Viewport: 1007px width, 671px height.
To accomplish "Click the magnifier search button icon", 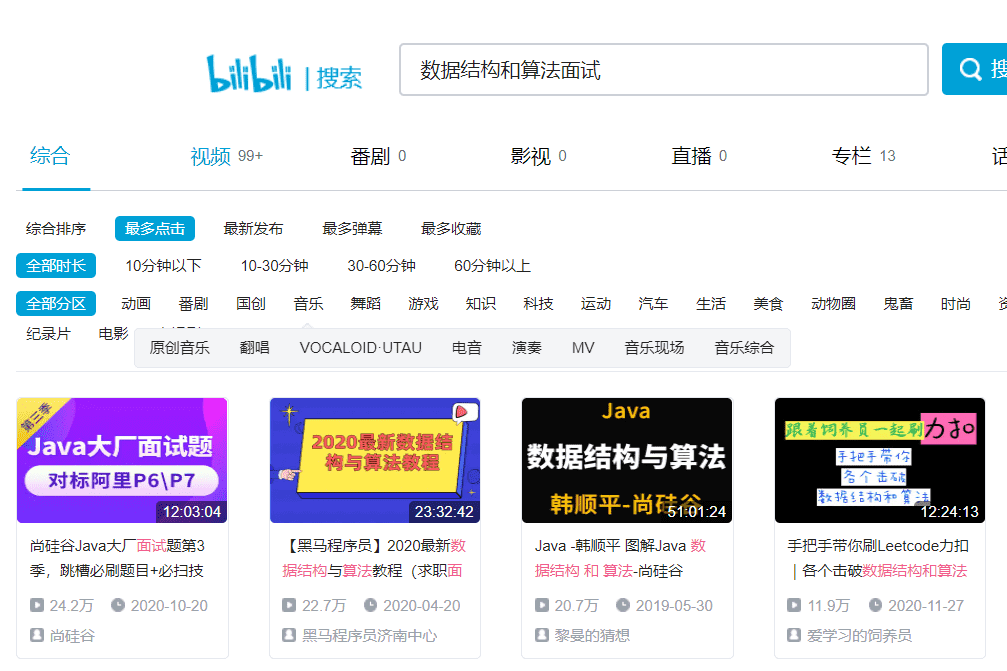I will point(970,69).
